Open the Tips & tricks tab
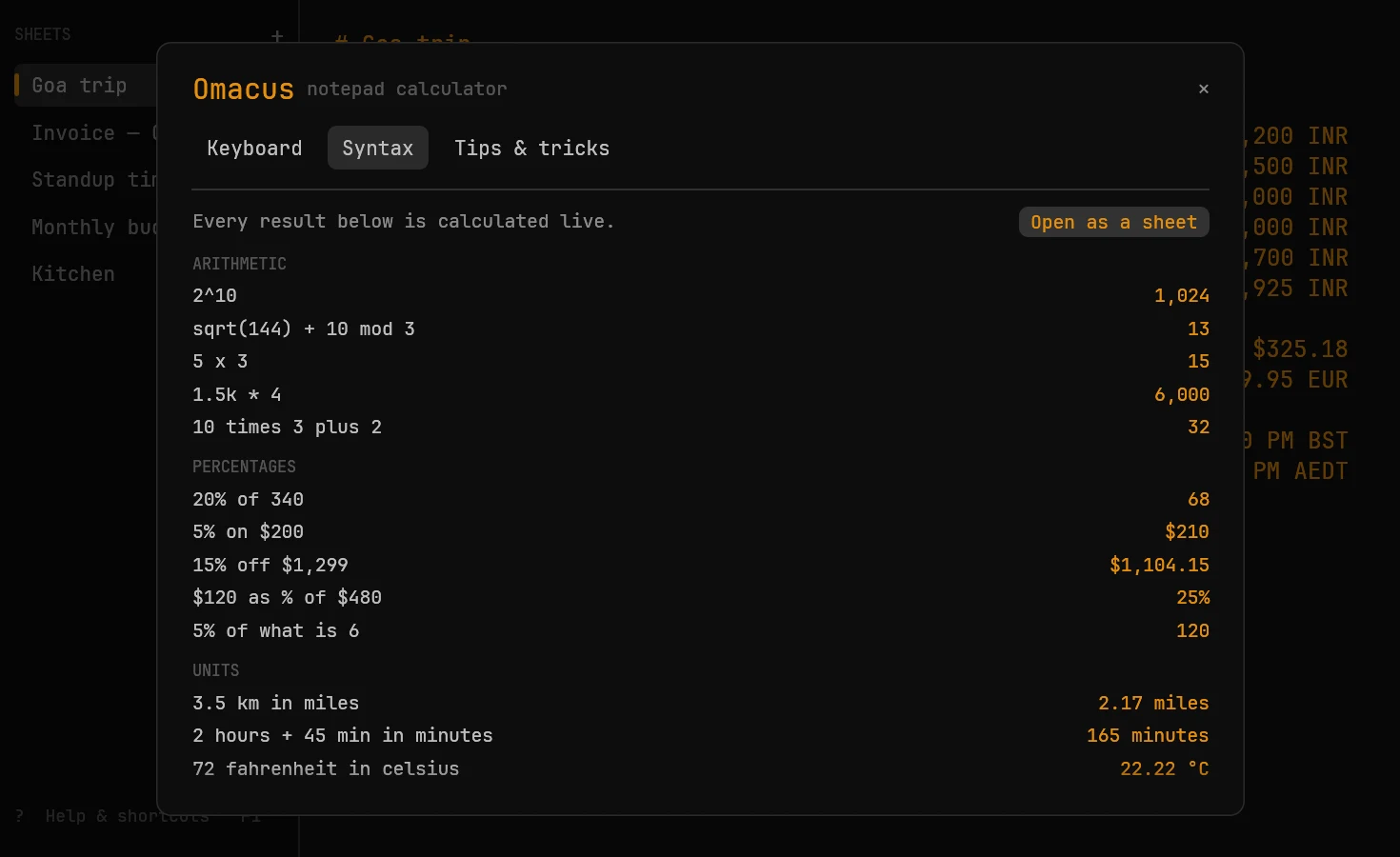Viewport: 1400px width, 857px height. point(531,148)
